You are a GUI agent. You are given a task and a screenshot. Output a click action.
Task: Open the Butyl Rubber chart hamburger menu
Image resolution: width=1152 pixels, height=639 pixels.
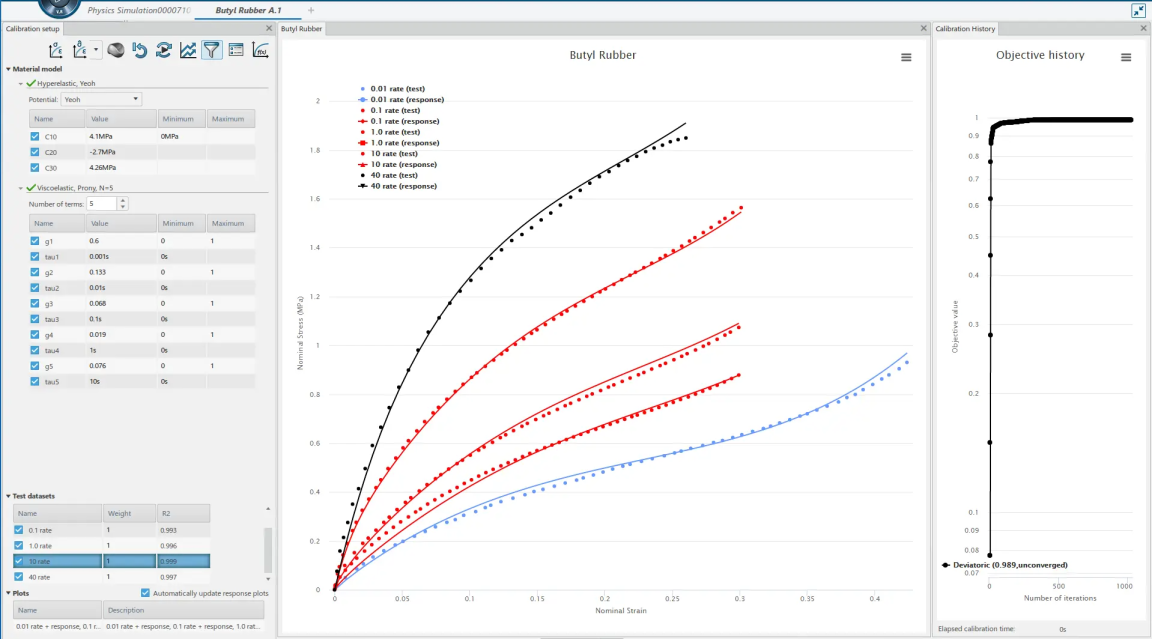point(906,58)
